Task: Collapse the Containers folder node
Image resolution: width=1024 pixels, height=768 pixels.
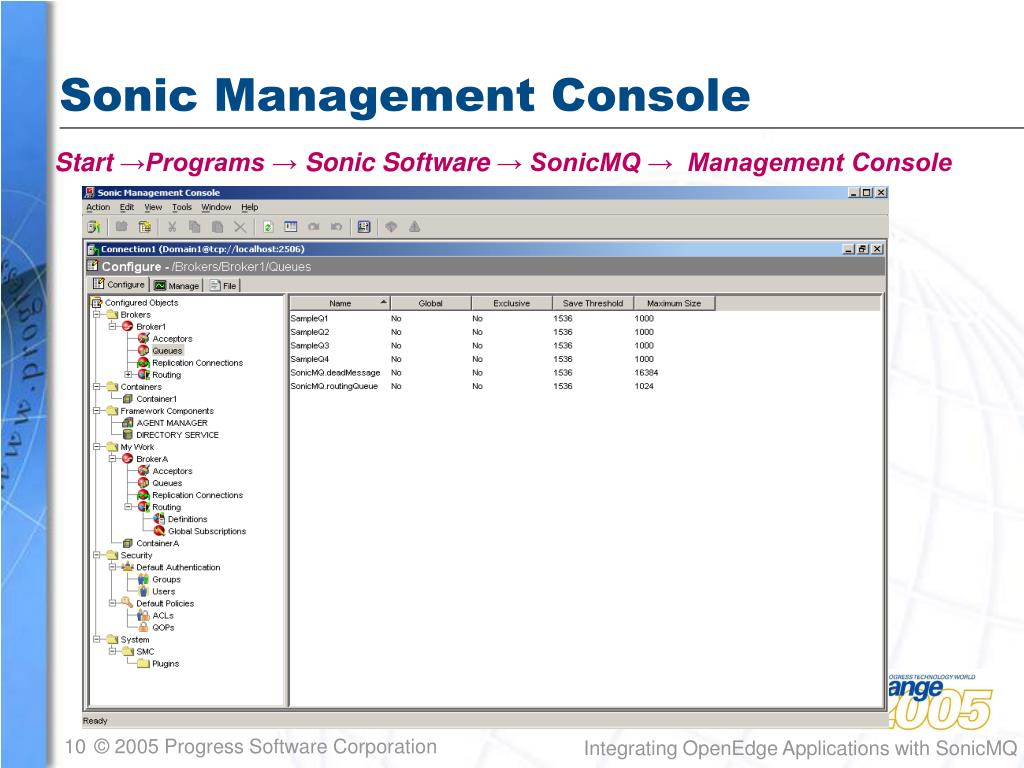Action: pos(97,386)
